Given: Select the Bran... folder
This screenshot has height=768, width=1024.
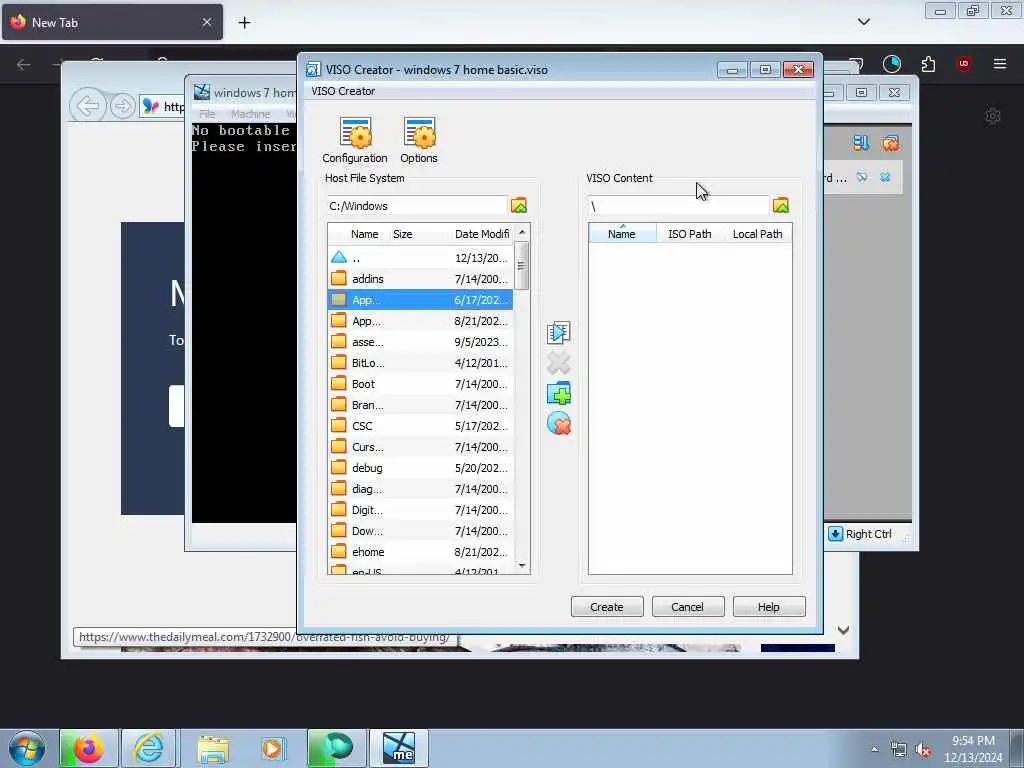Looking at the screenshot, I should point(420,405).
